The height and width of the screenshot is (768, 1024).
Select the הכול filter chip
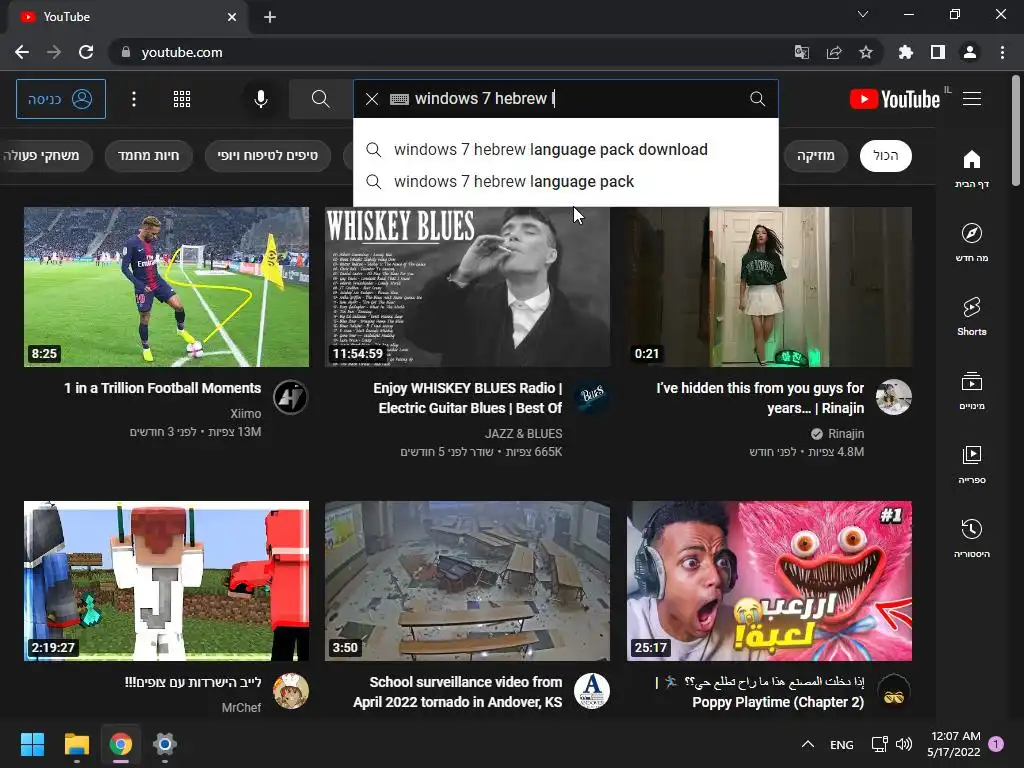tap(886, 155)
